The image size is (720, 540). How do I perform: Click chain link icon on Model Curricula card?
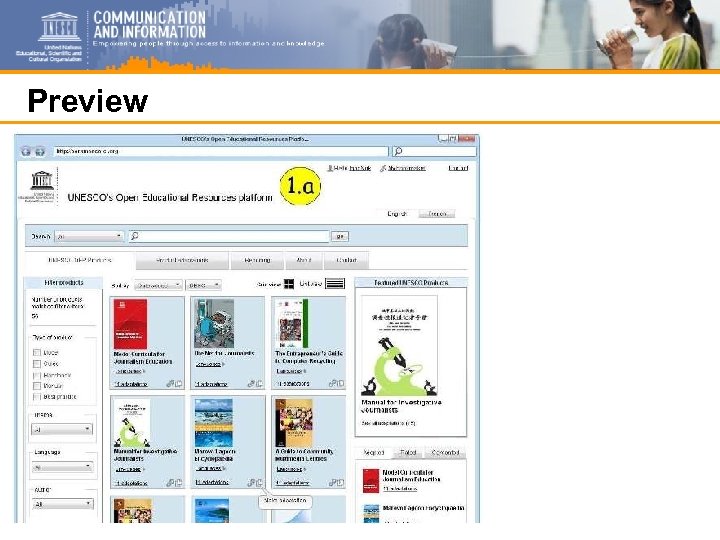pos(170,383)
